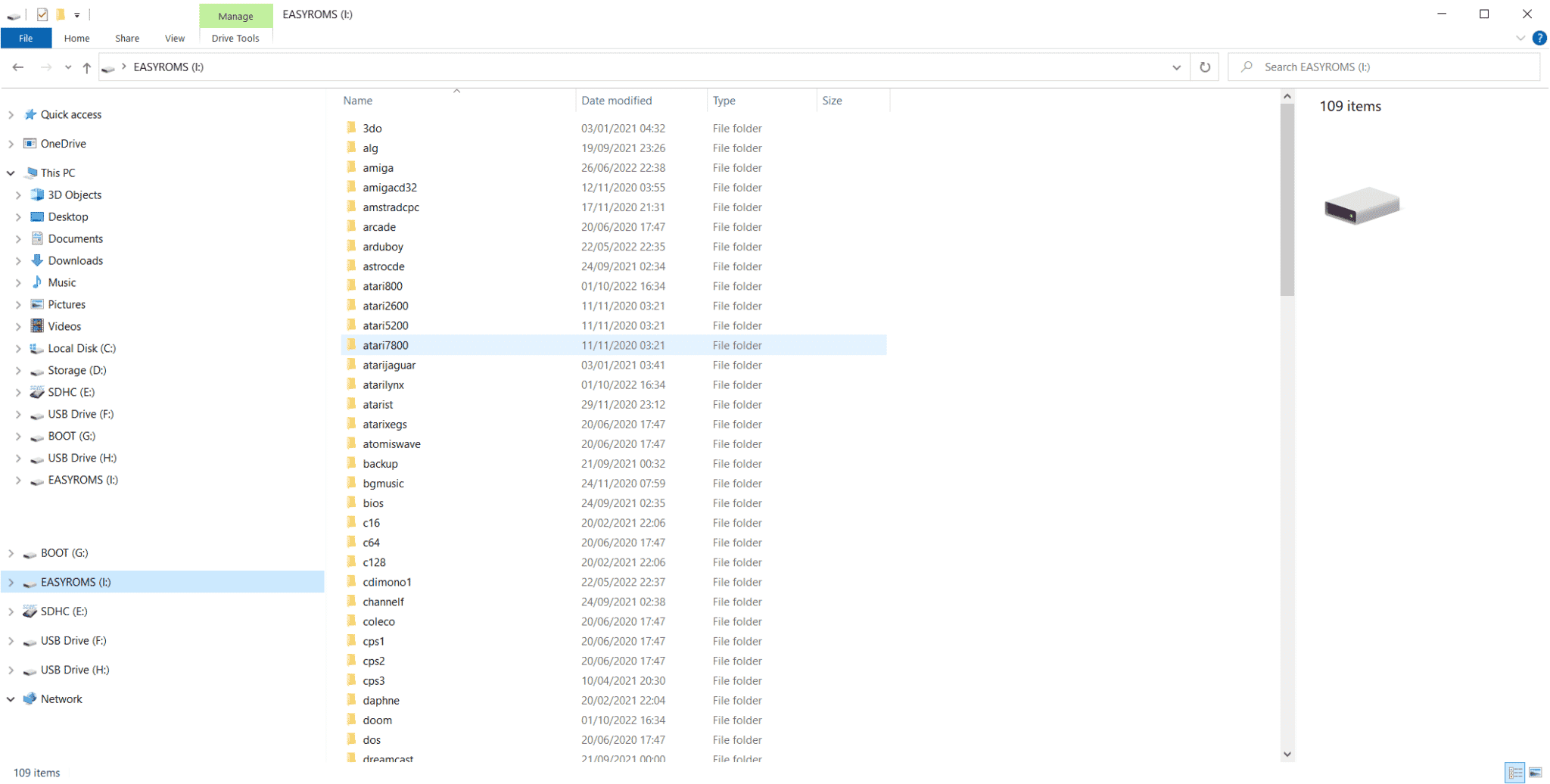Image resolution: width=1550 pixels, height=784 pixels.
Task: Sort by the Date modified column header
Action: pyautogui.click(x=616, y=101)
